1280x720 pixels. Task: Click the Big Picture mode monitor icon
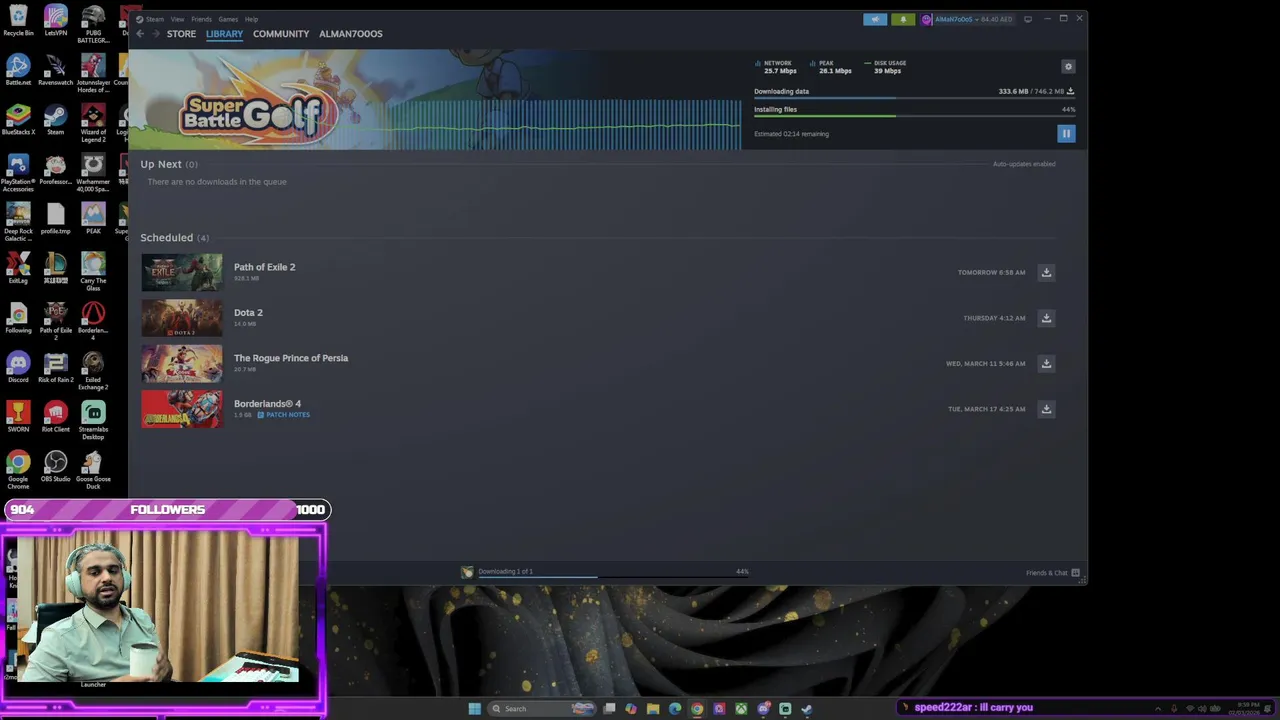pyautogui.click(x=1027, y=19)
